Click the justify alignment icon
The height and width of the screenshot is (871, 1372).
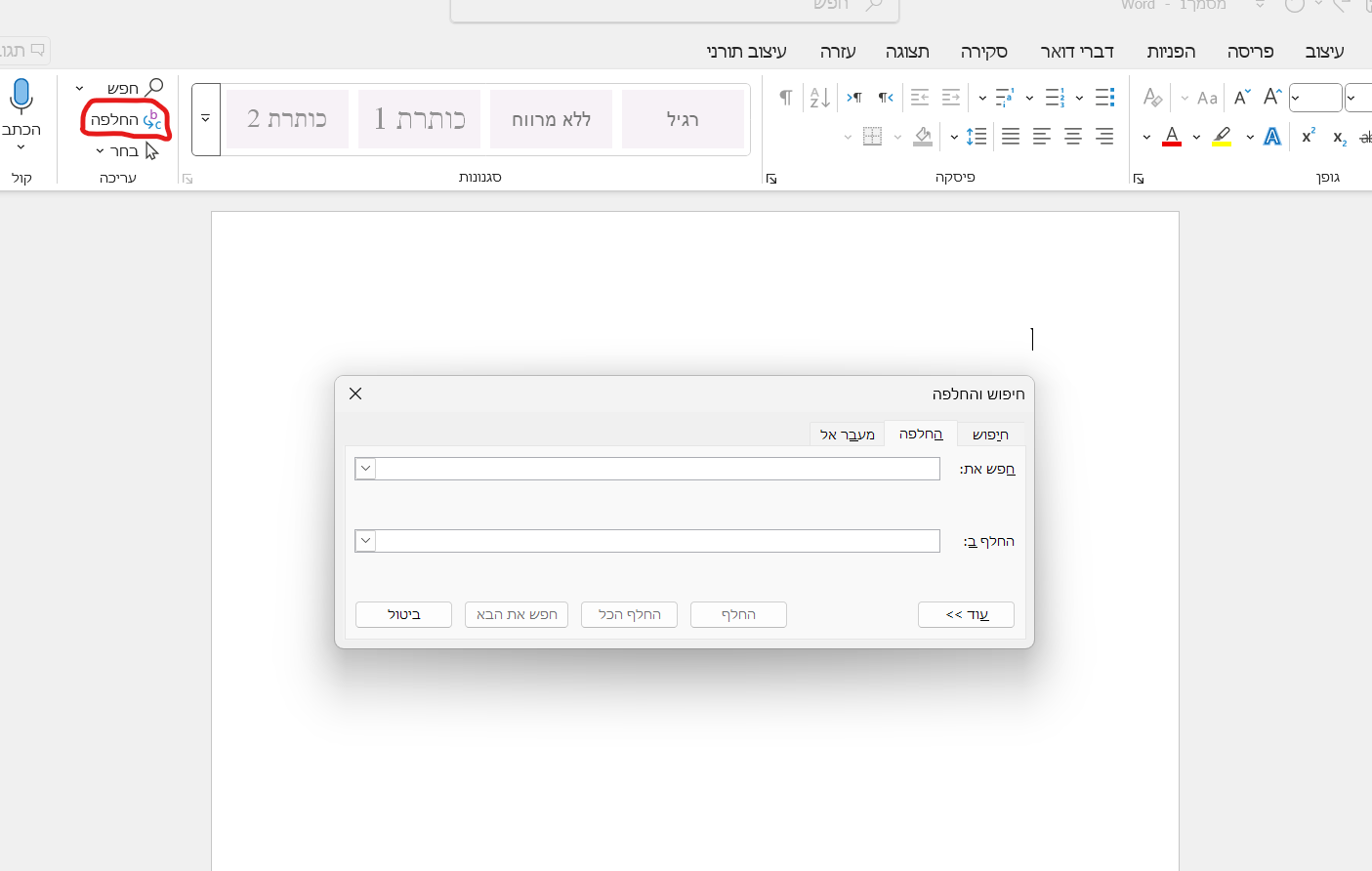point(1011,137)
